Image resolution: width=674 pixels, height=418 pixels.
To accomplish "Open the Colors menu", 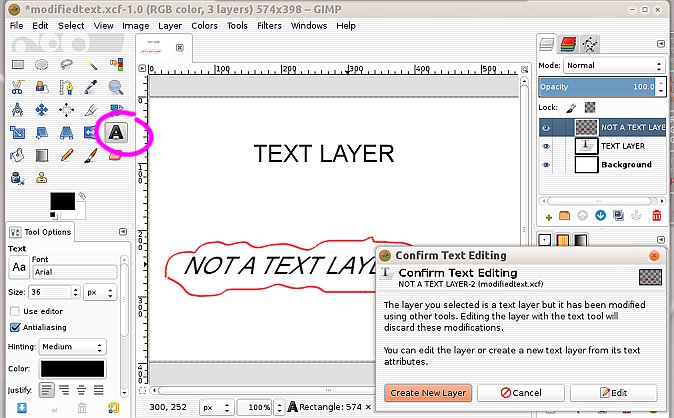I will click(204, 26).
